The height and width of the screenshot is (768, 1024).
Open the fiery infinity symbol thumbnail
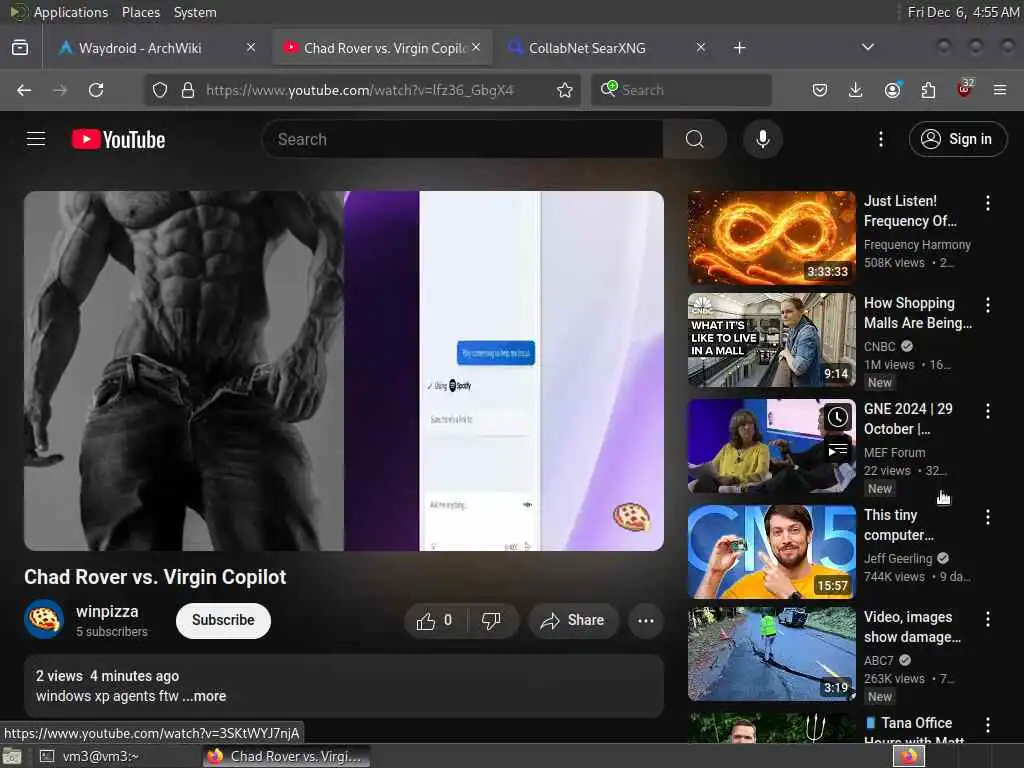pyautogui.click(x=771, y=238)
